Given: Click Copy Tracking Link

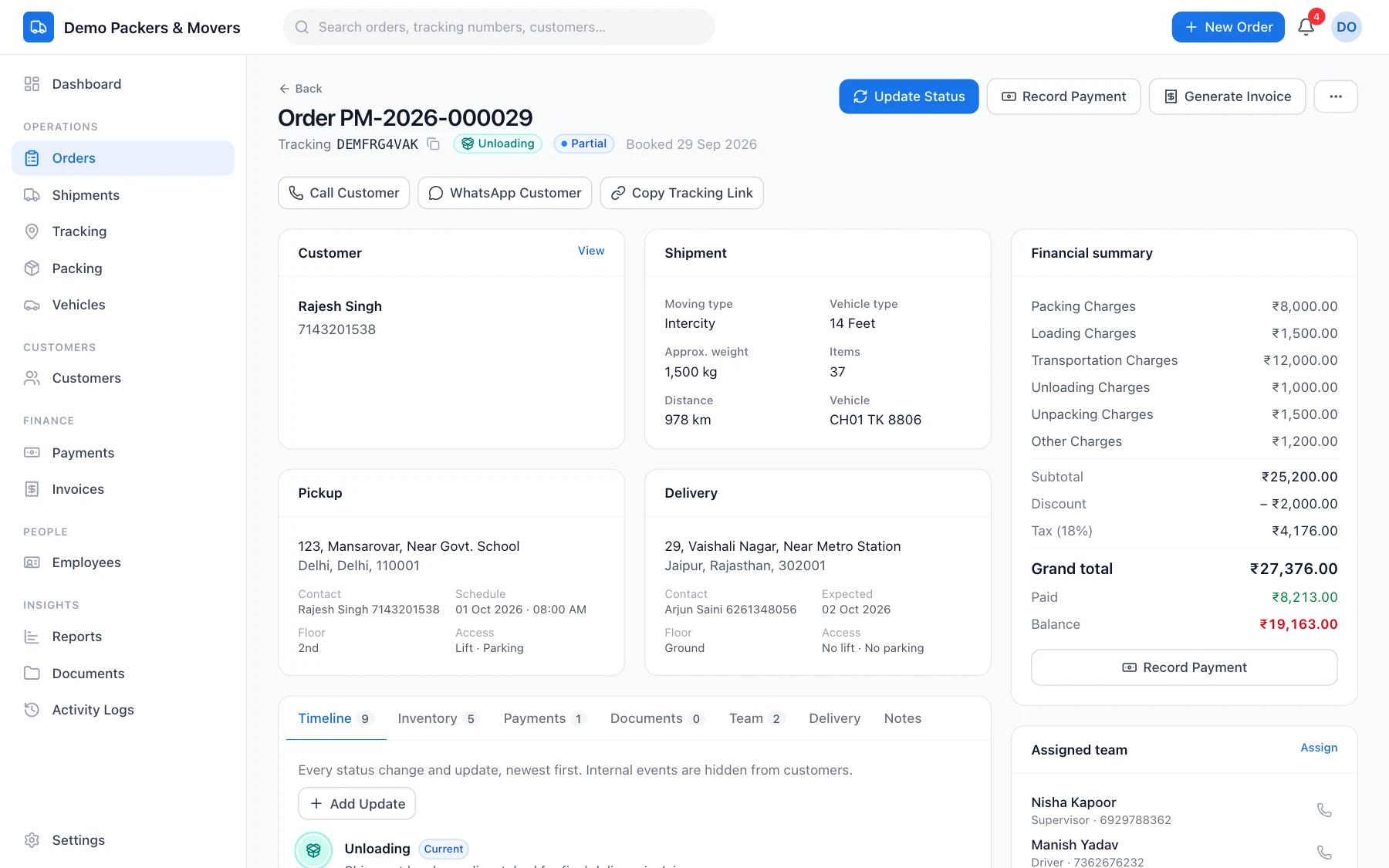Looking at the screenshot, I should click(681, 193).
